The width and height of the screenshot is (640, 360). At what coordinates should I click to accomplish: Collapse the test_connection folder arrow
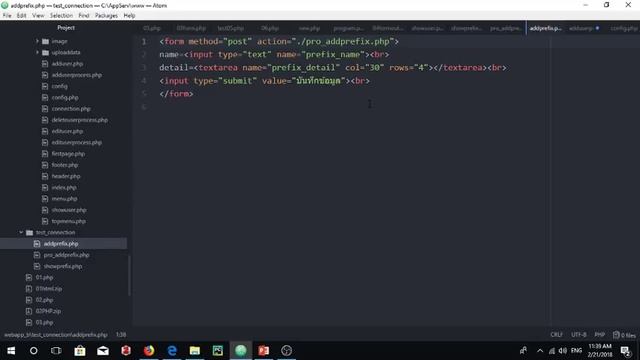(21, 232)
